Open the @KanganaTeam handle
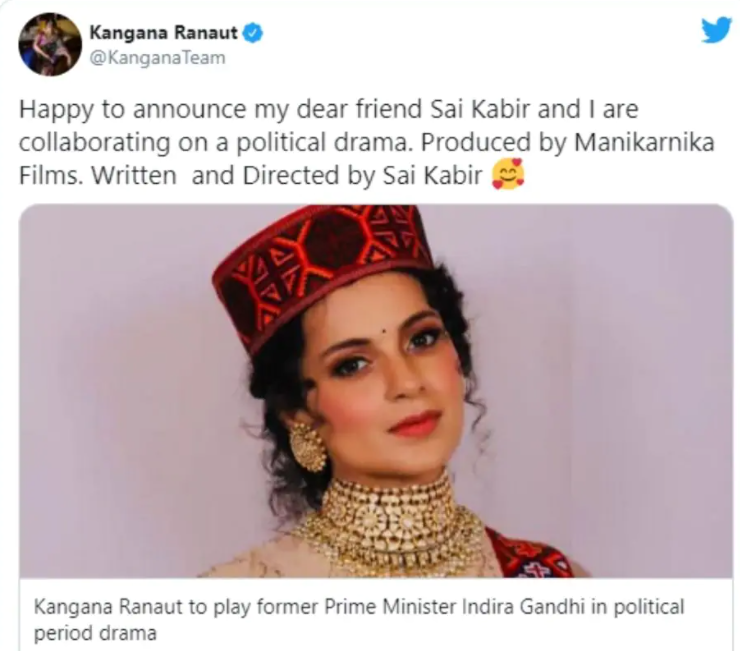Image resolution: width=740 pixels, height=651 pixels. (158, 58)
